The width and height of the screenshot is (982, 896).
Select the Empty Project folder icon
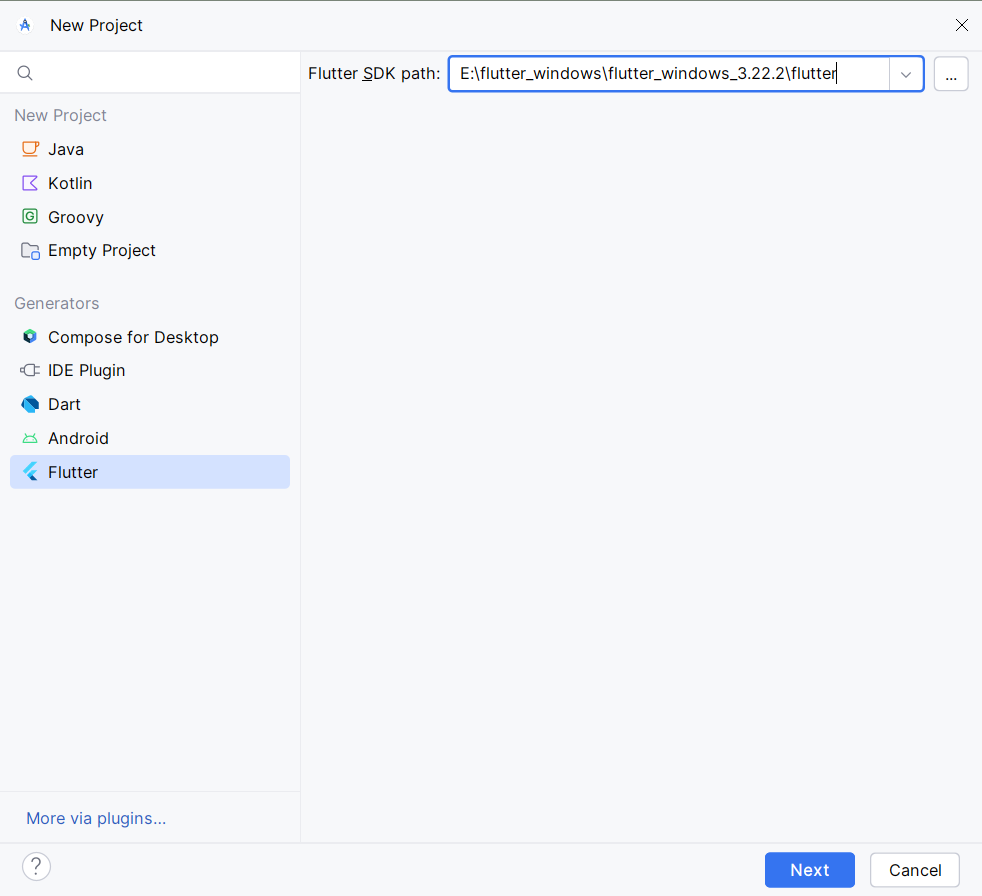pyautogui.click(x=30, y=250)
